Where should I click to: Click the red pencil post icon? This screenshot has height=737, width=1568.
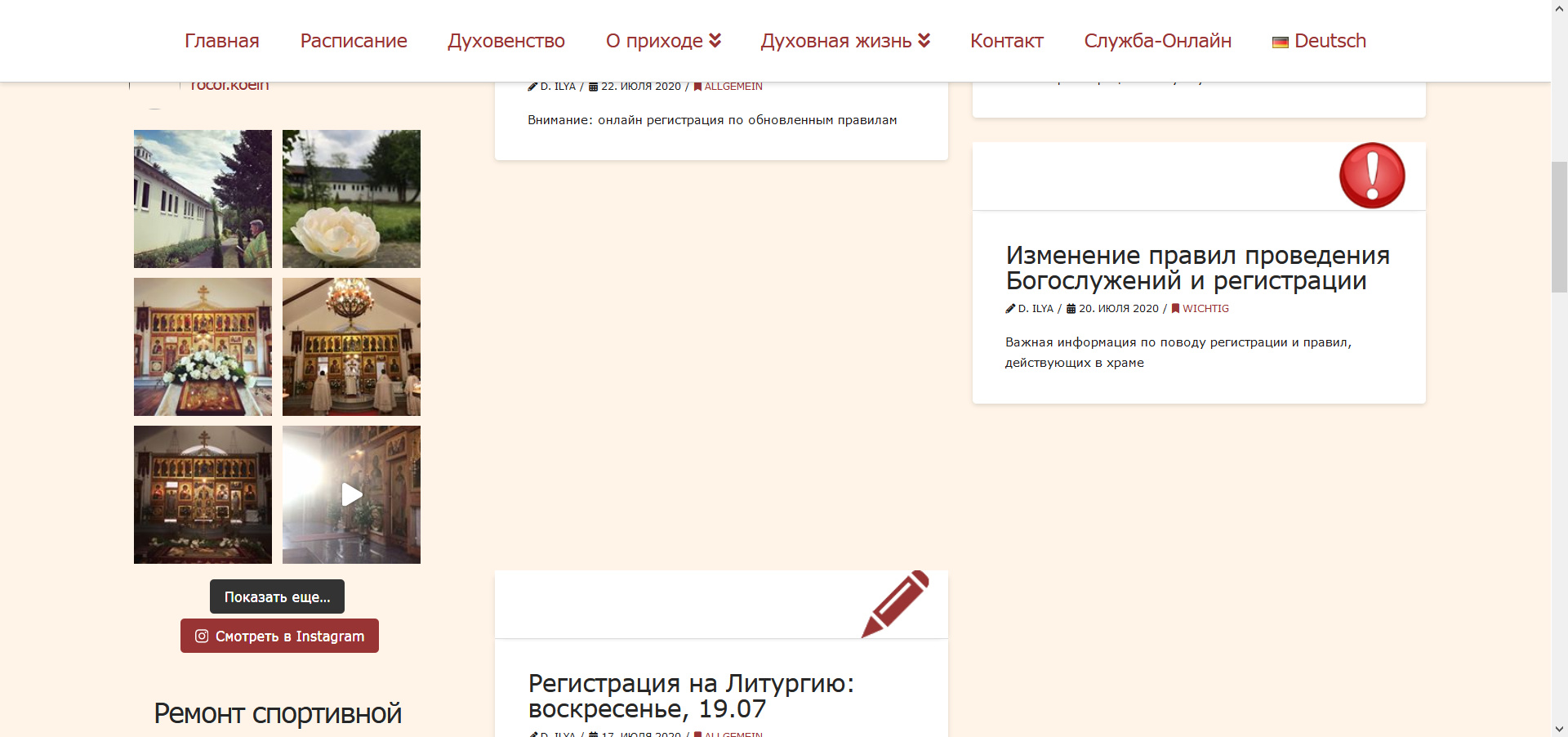pos(895,604)
